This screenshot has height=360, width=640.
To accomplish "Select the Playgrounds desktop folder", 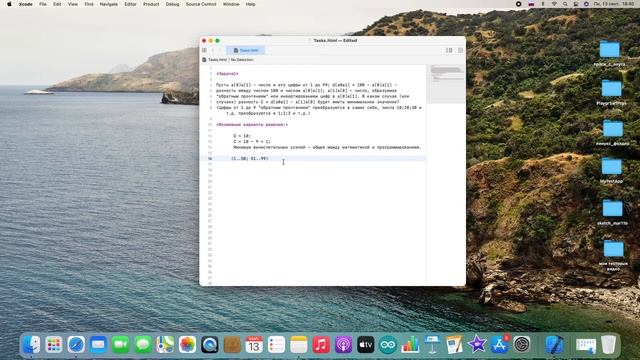I will pyautogui.click(x=611, y=93).
